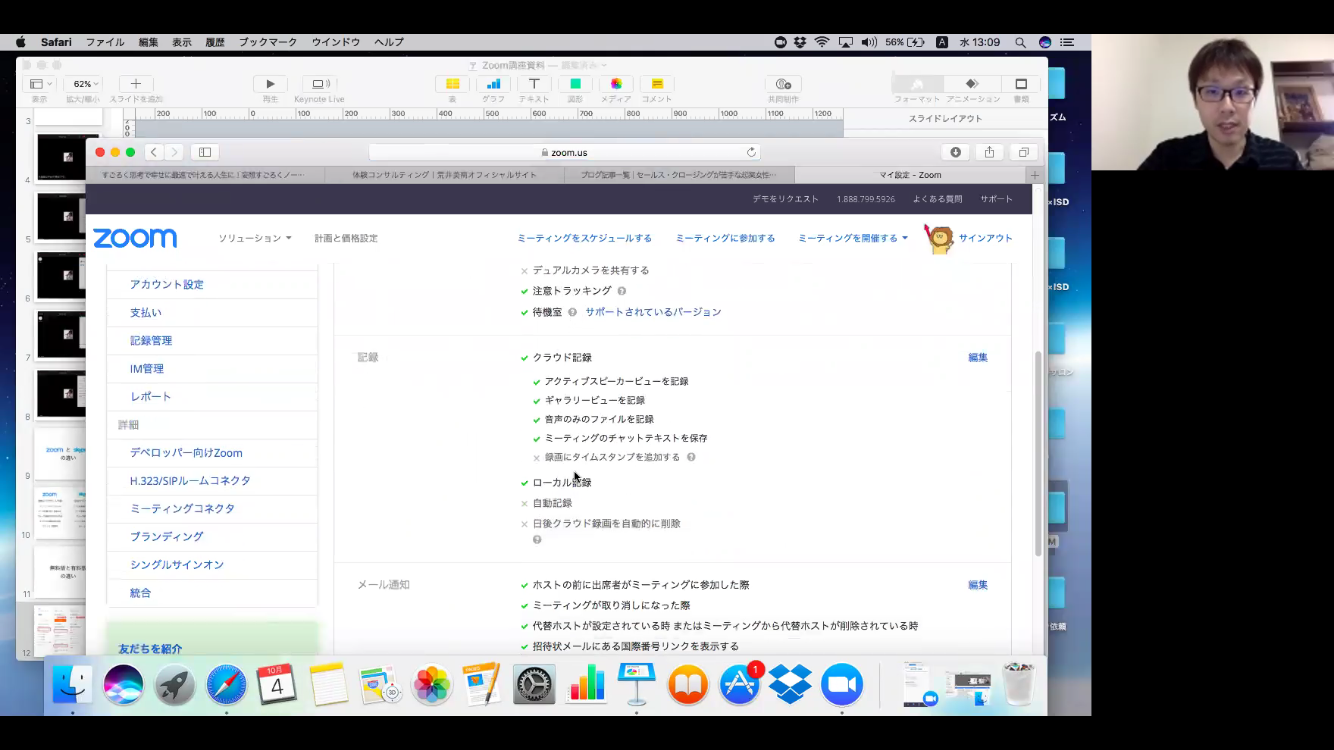The image size is (1334, 750).
Task: Add a comment (コメント) in Keynote
Action: click(x=657, y=84)
